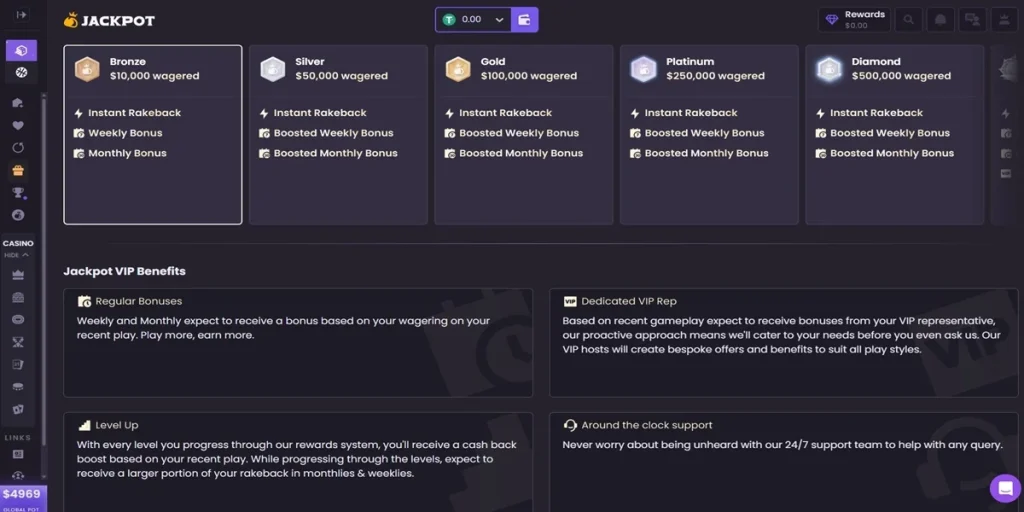Click the Jackpot logo link
The height and width of the screenshot is (512, 1024).
[x=109, y=20]
